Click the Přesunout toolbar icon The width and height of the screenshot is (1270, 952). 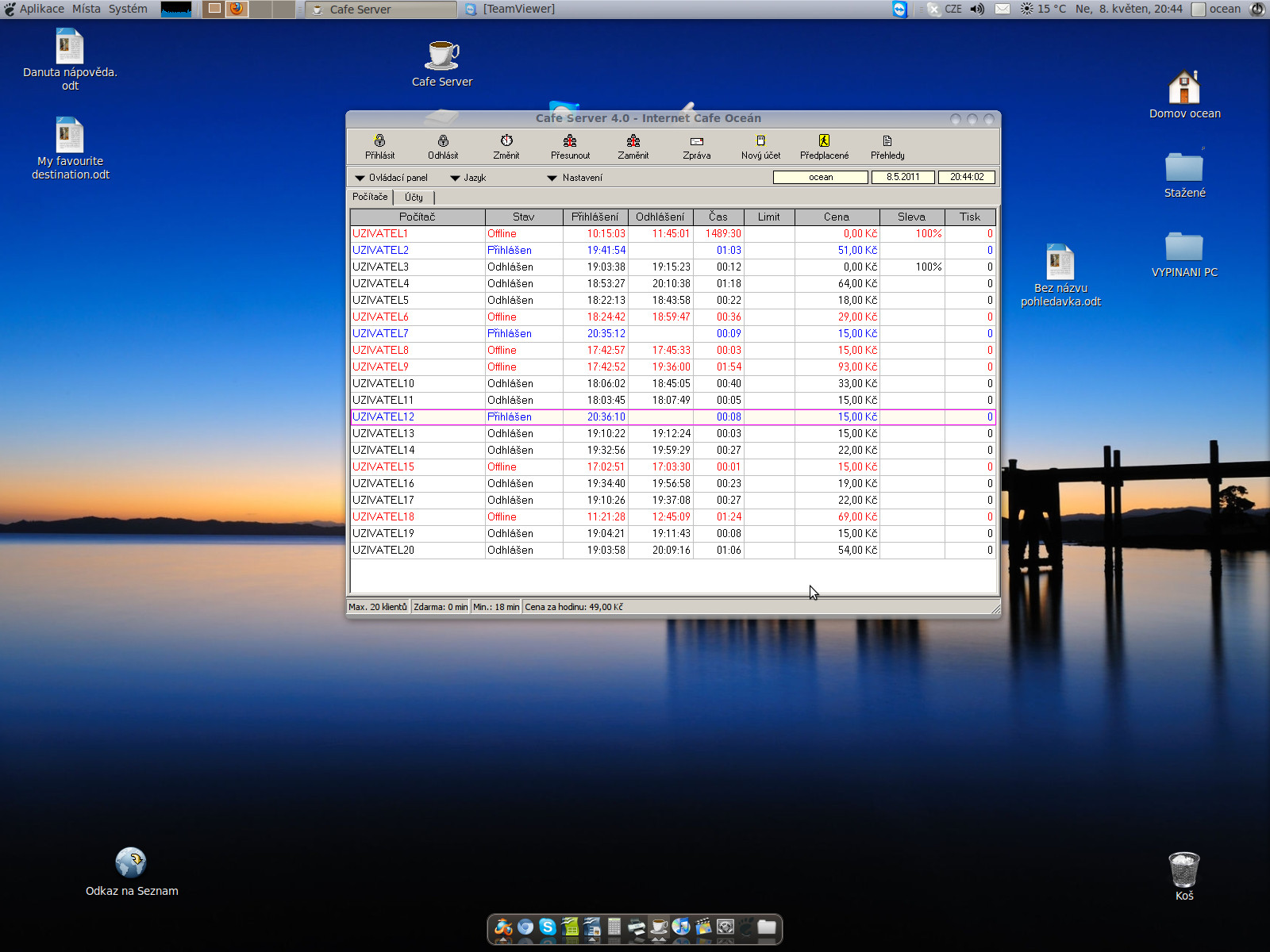(570, 146)
